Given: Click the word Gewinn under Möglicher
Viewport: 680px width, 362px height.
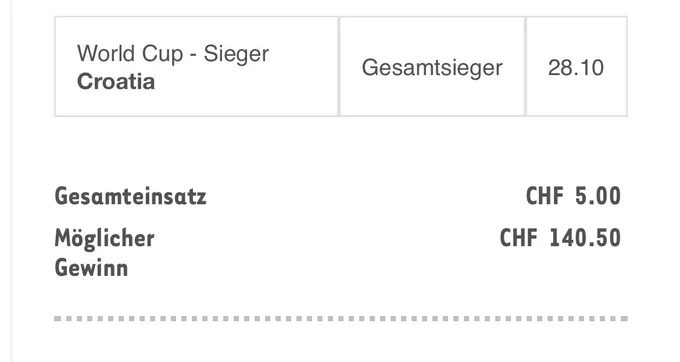Looking at the screenshot, I should (x=91, y=267).
